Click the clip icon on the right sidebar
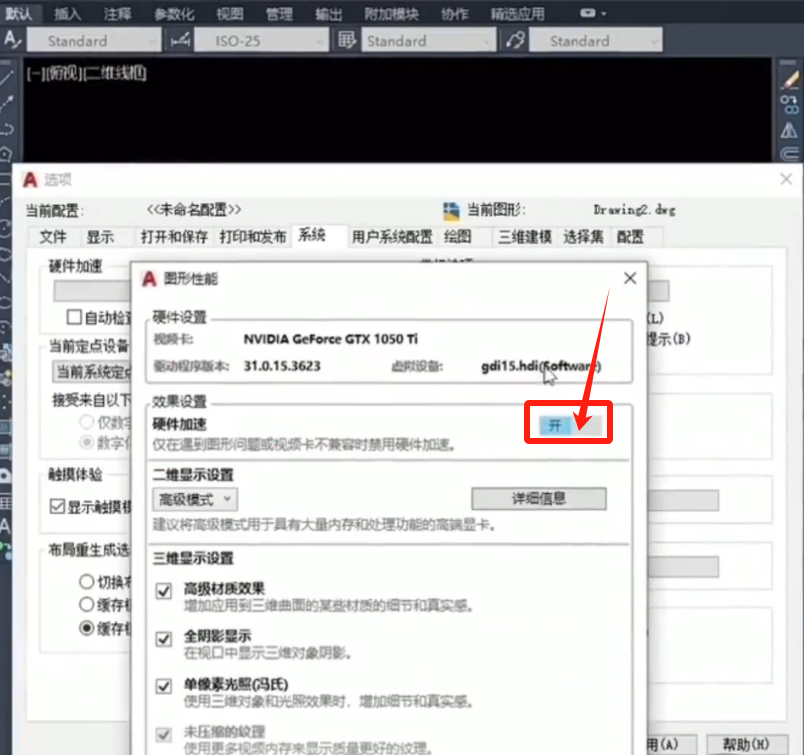Image resolution: width=804 pixels, height=755 pixels. pyautogui.click(x=791, y=152)
